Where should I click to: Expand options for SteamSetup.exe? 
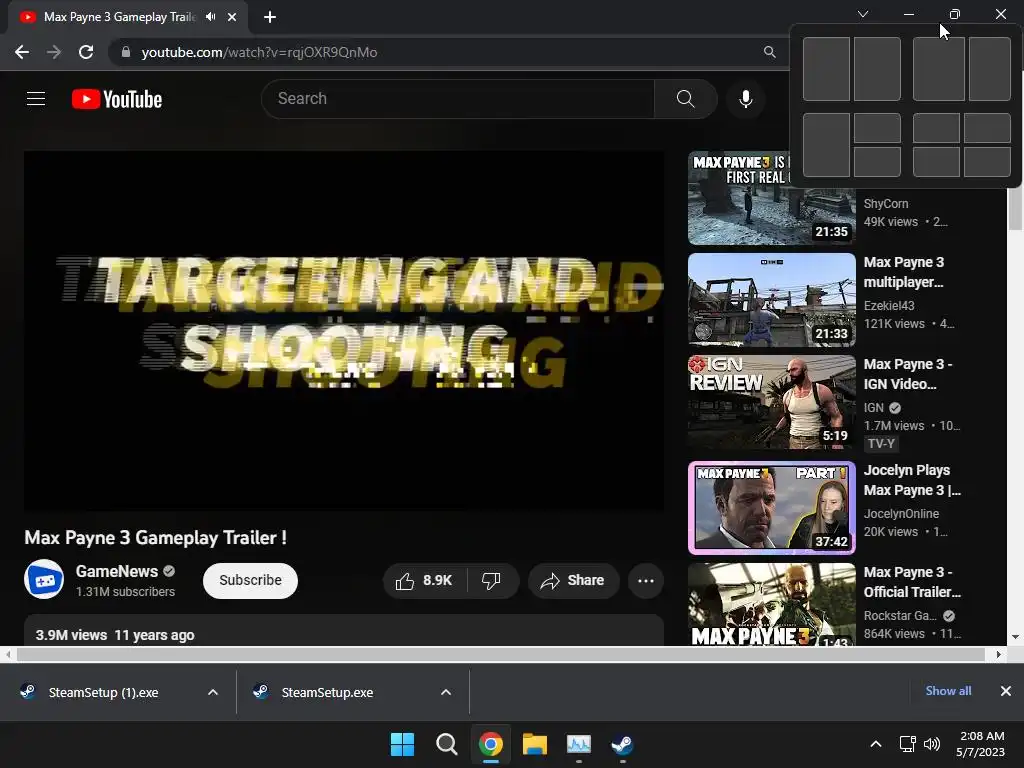tap(446, 692)
